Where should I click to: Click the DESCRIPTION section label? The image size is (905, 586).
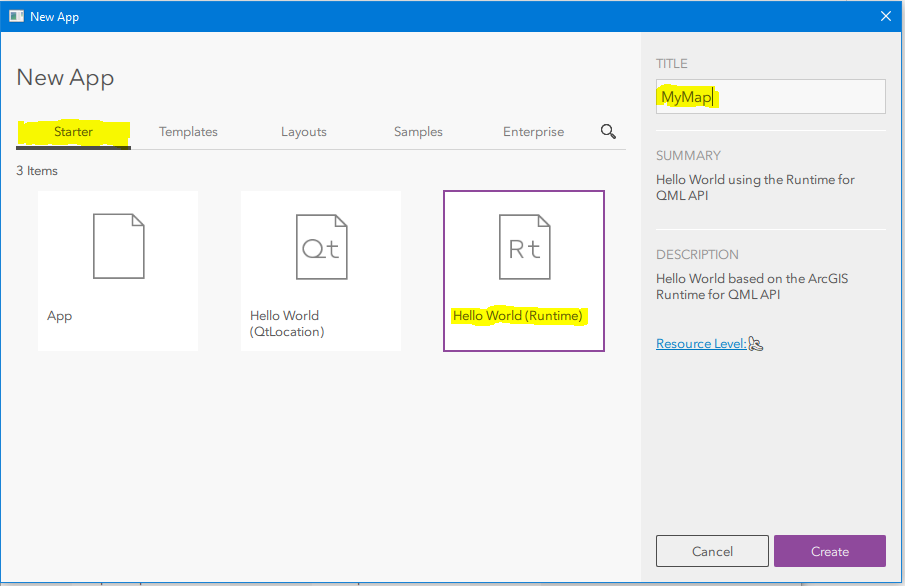[697, 255]
